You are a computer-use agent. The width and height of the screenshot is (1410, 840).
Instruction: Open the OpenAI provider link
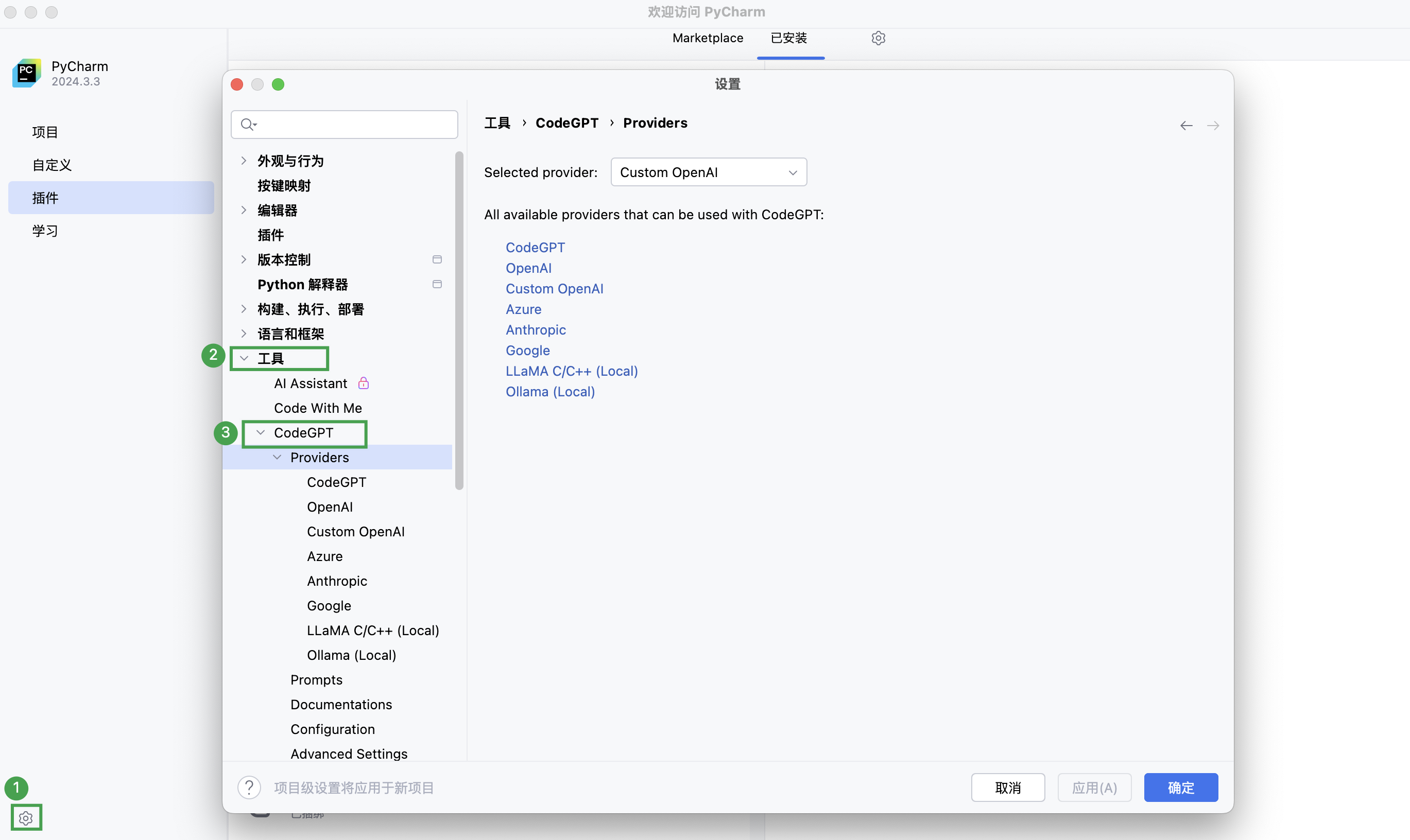click(x=528, y=268)
